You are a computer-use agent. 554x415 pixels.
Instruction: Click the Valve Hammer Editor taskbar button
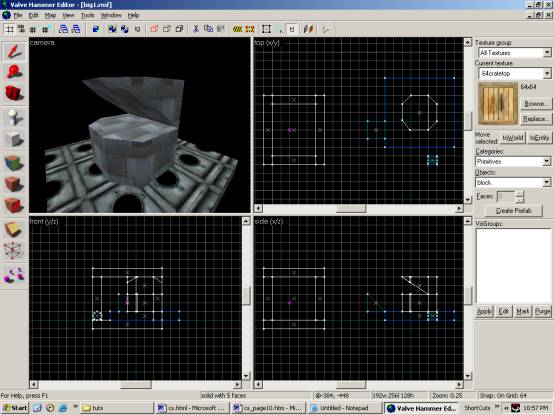(x=420, y=408)
